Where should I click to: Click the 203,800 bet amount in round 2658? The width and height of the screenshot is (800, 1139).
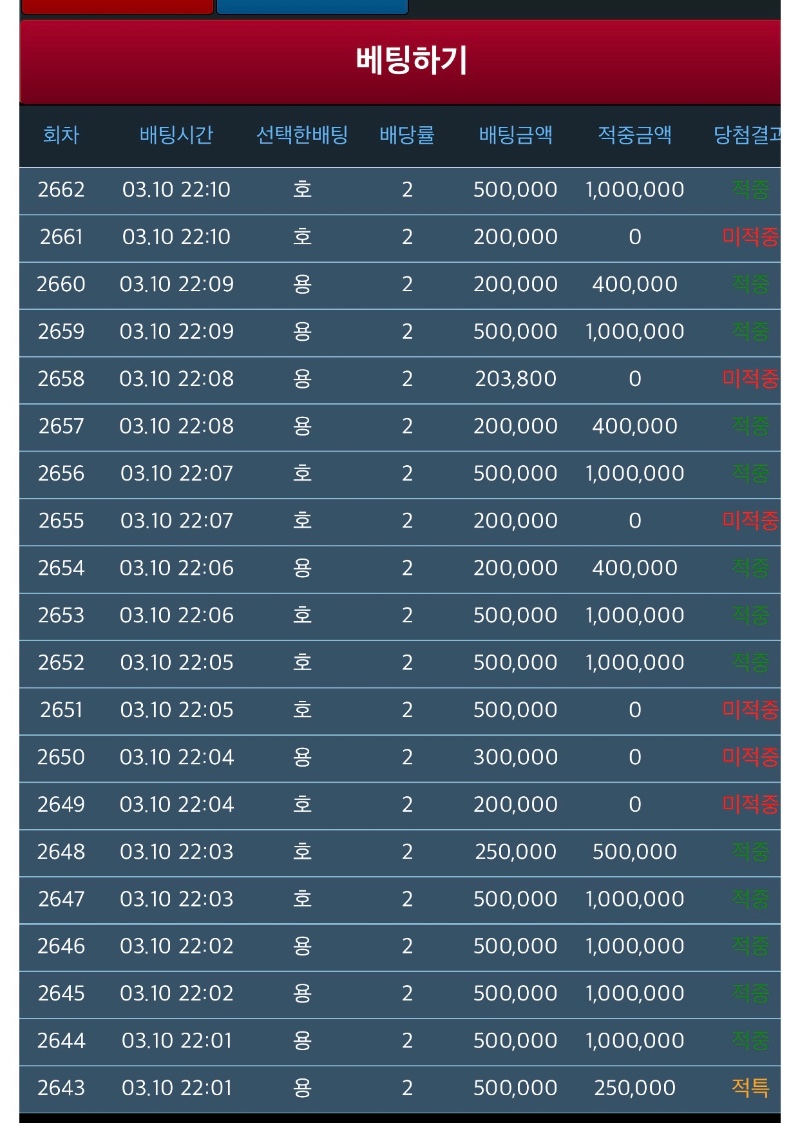coord(515,379)
